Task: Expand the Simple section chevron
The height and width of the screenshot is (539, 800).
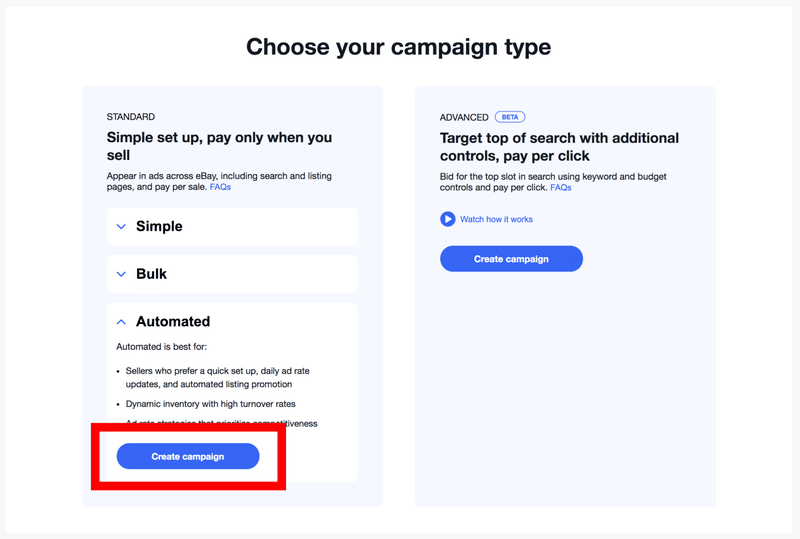Action: pyautogui.click(x=121, y=226)
